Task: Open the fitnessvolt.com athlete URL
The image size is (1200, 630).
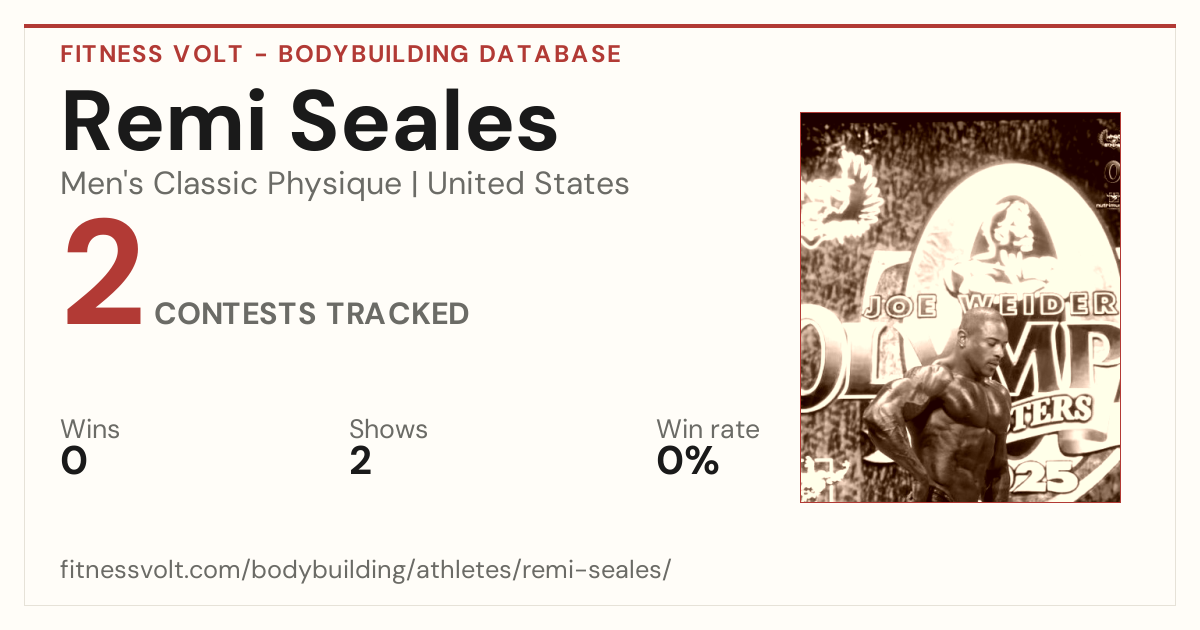Action: pyautogui.click(x=365, y=570)
